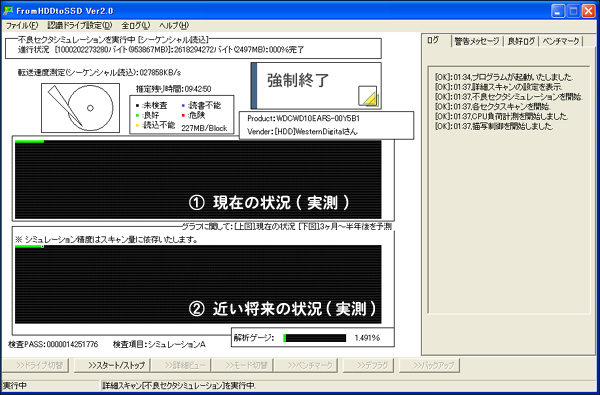Open the ファイル(F) menu
The height and width of the screenshot is (395, 600).
pos(22,26)
